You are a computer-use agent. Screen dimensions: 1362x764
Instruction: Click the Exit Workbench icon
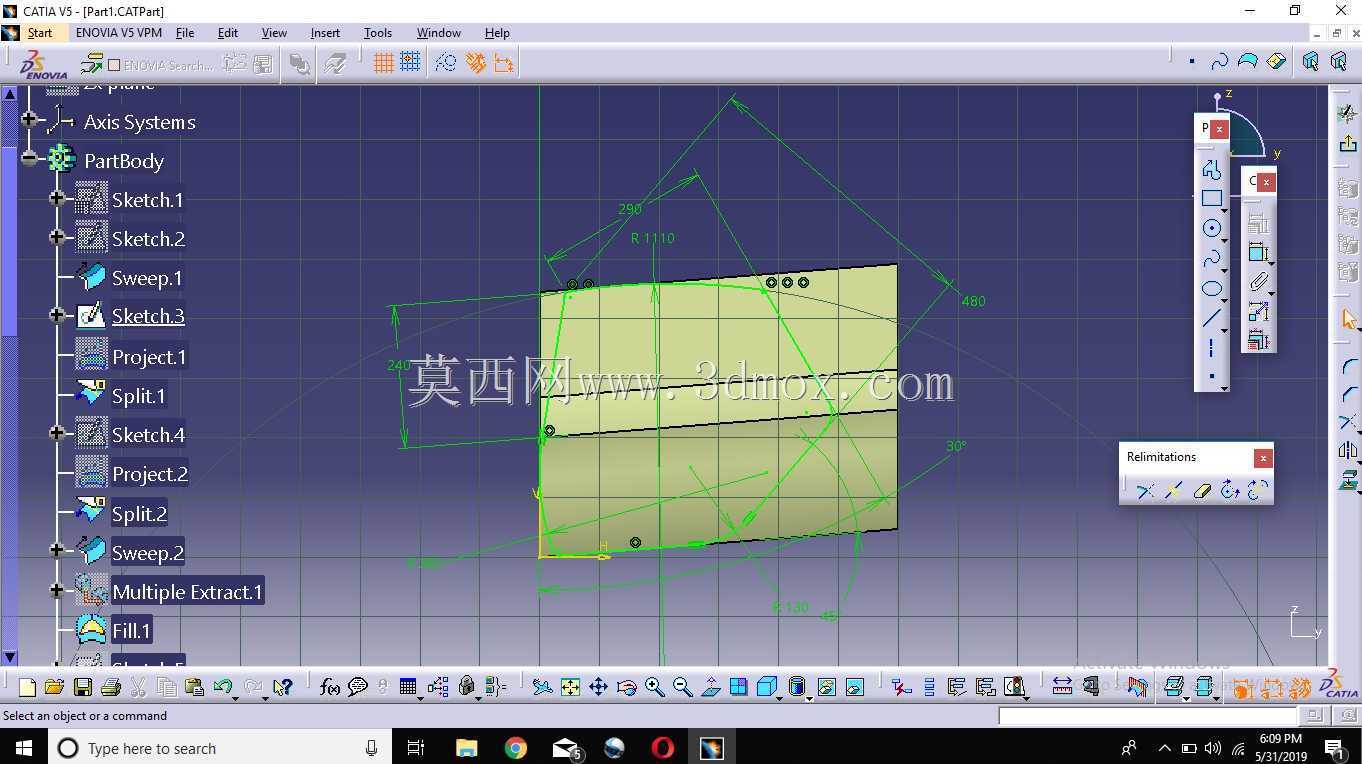(1348, 144)
